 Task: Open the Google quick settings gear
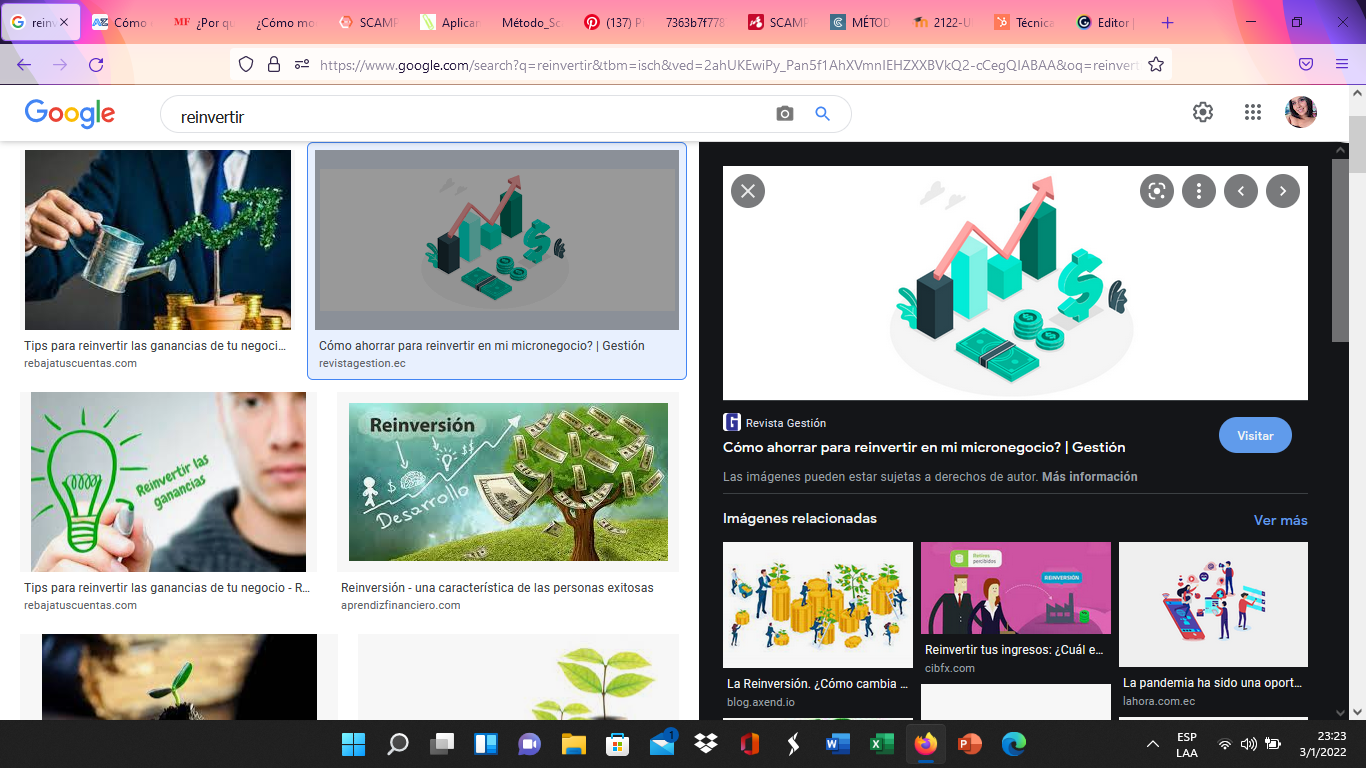click(1202, 112)
